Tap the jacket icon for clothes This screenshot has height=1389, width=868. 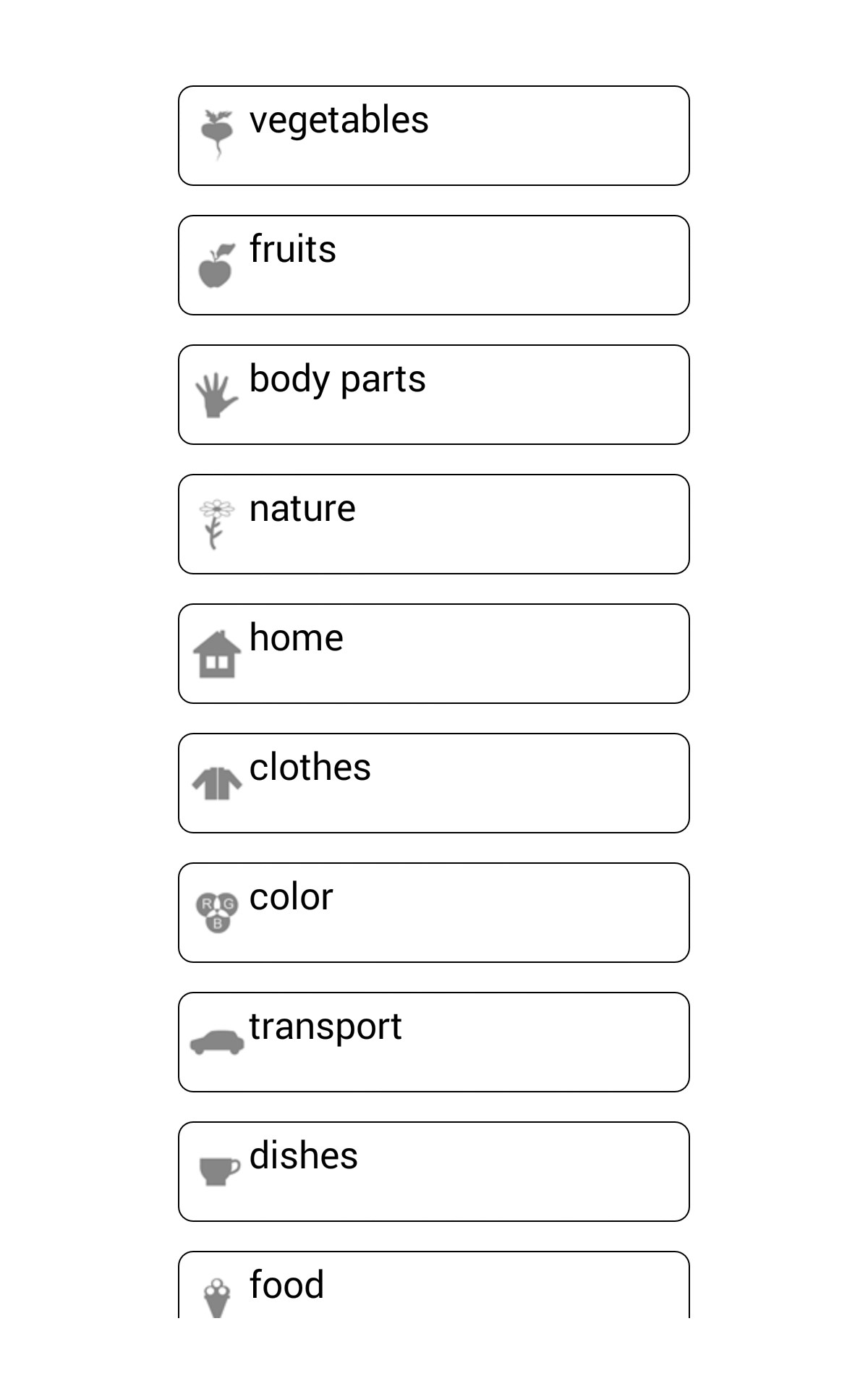pos(216,783)
